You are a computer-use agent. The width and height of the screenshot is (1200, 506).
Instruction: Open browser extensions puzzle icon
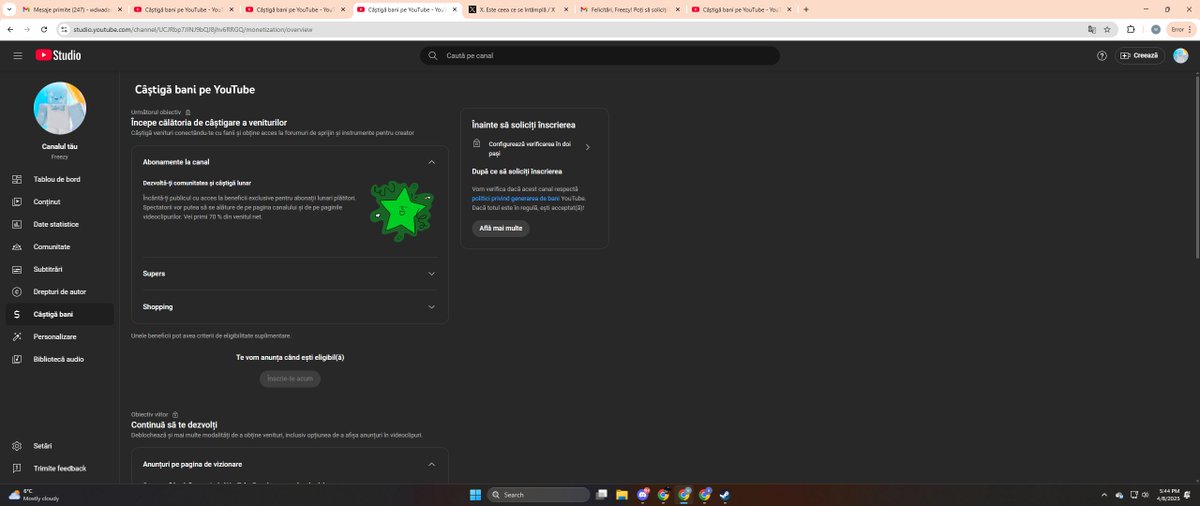pos(1131,29)
